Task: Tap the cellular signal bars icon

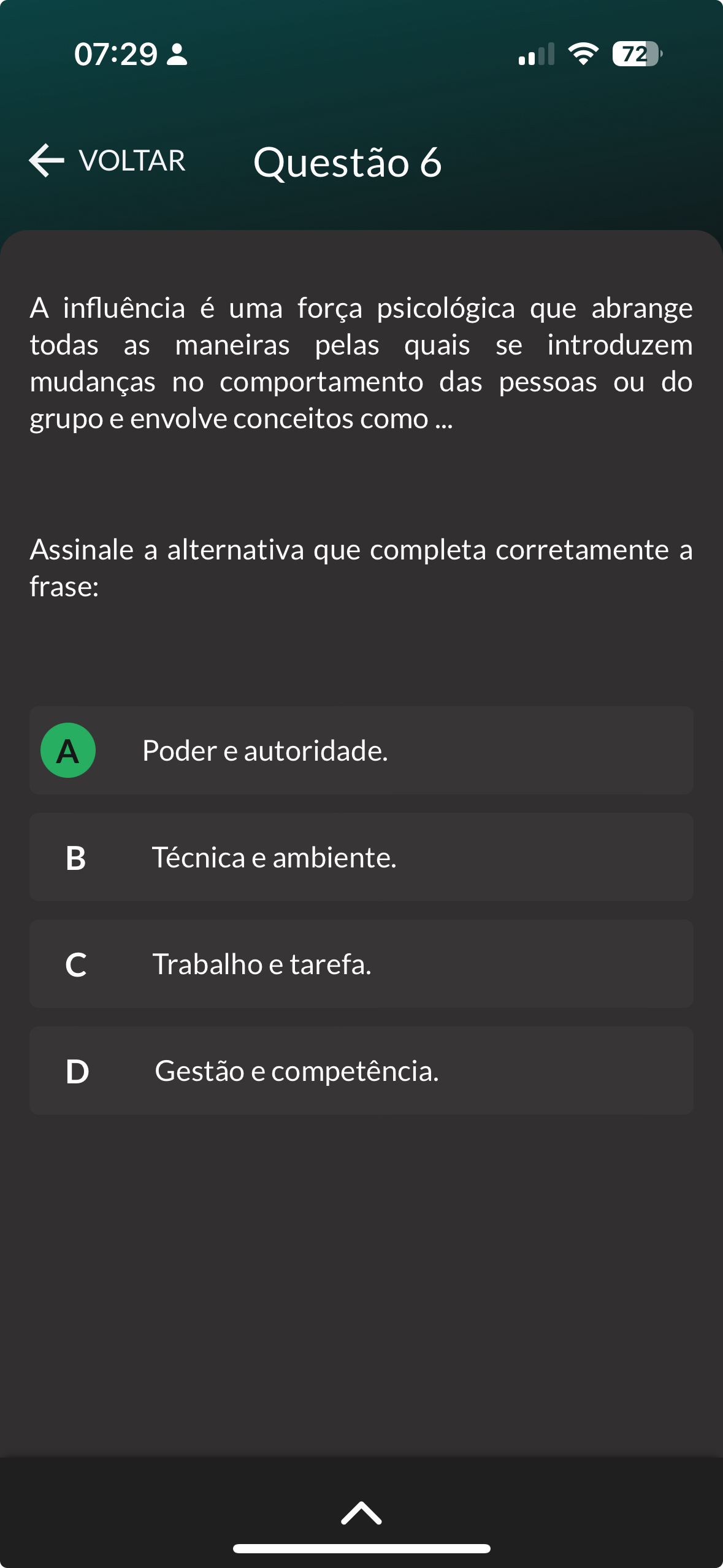Action: pyautogui.click(x=536, y=54)
